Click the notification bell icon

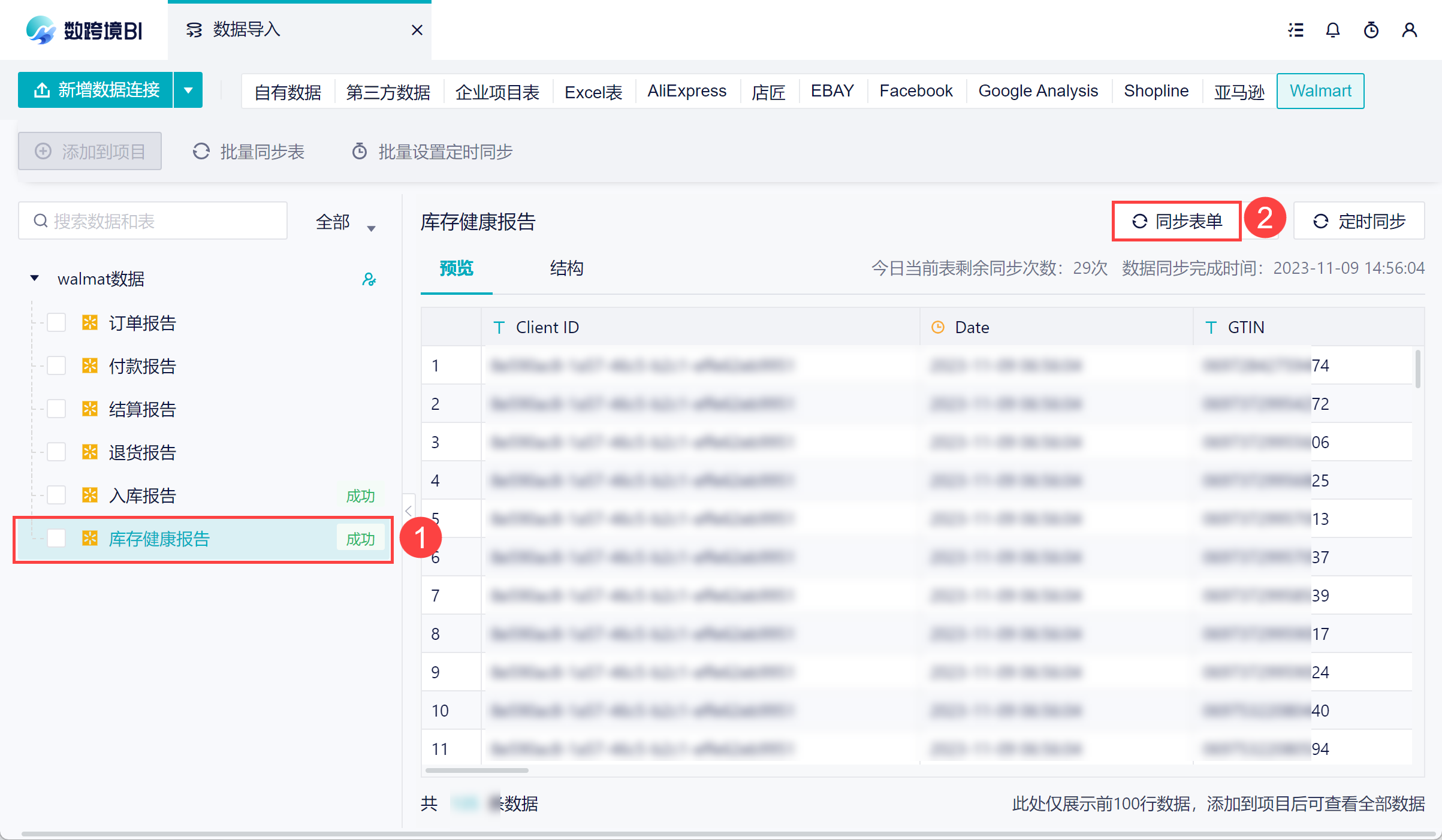(x=1332, y=30)
